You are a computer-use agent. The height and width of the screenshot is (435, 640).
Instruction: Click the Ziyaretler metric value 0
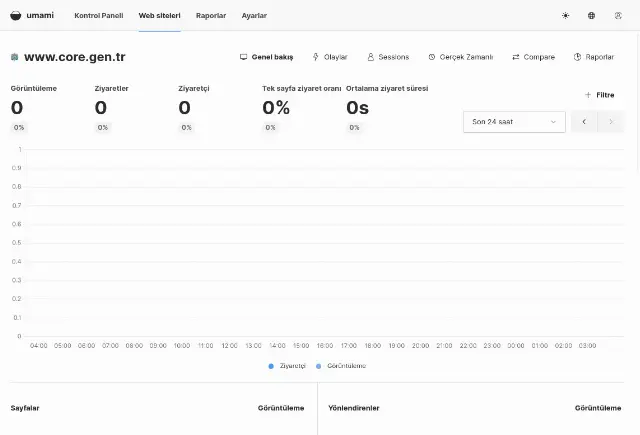(x=101, y=108)
